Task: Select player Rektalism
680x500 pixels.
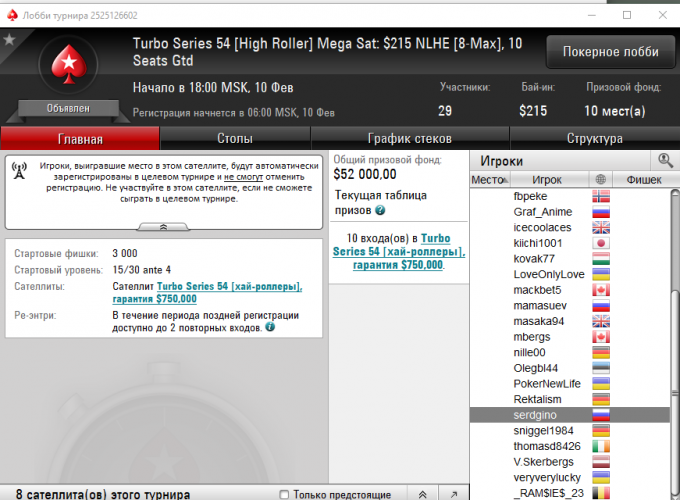Action: 570,399
